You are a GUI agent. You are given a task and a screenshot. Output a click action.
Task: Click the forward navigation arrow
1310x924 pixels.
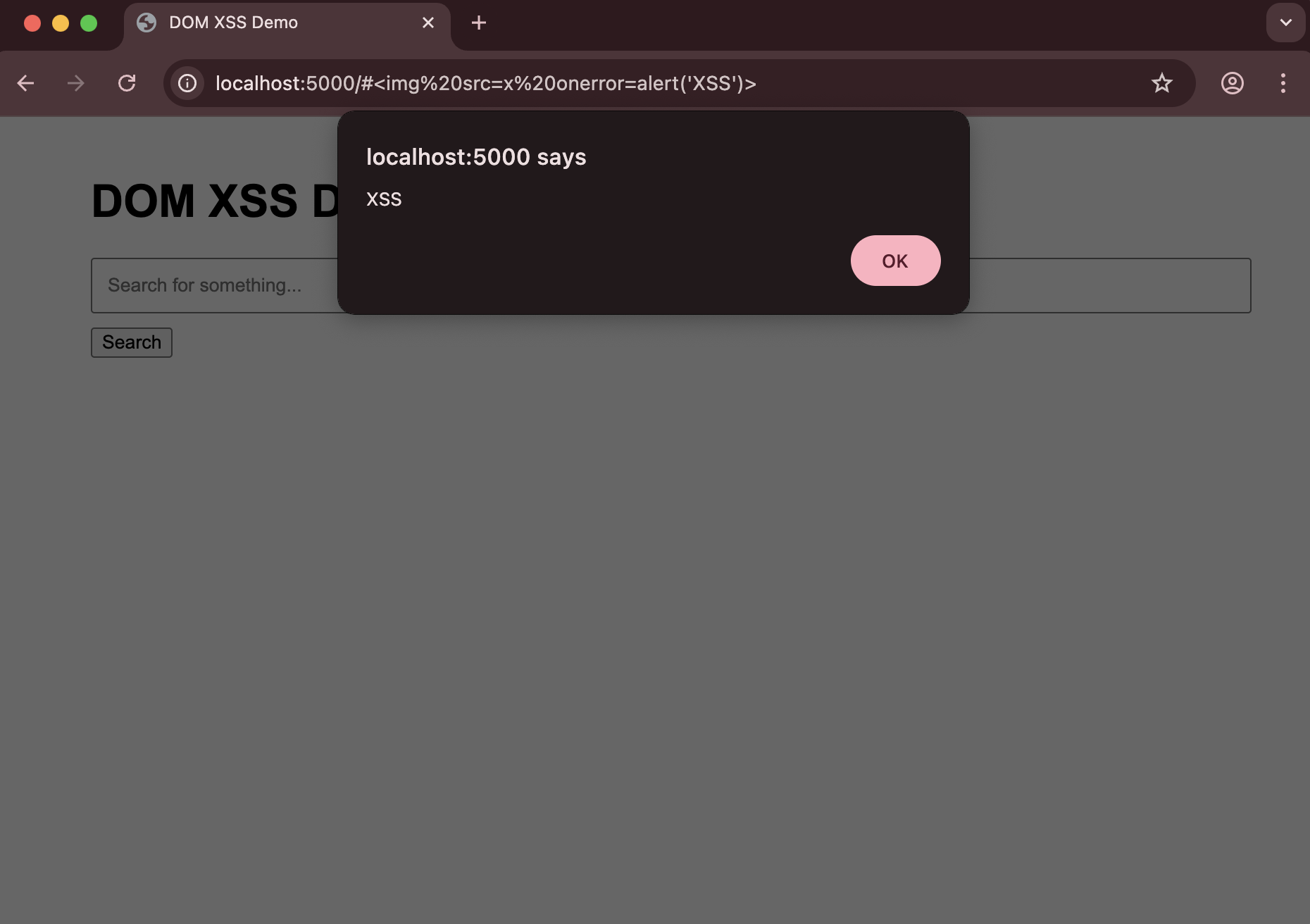(76, 84)
